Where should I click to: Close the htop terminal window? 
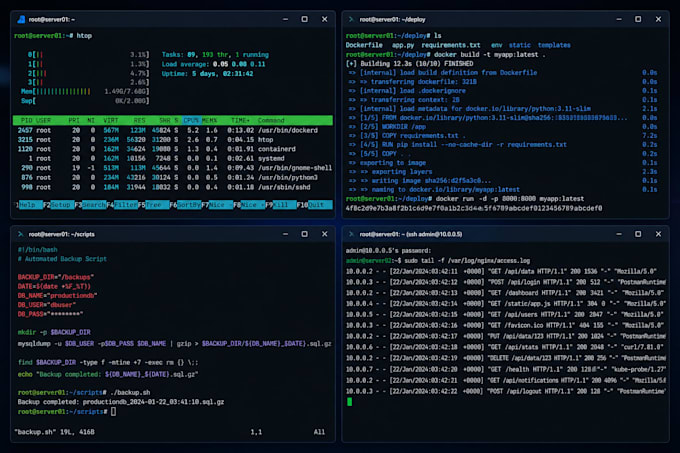(x=324, y=20)
